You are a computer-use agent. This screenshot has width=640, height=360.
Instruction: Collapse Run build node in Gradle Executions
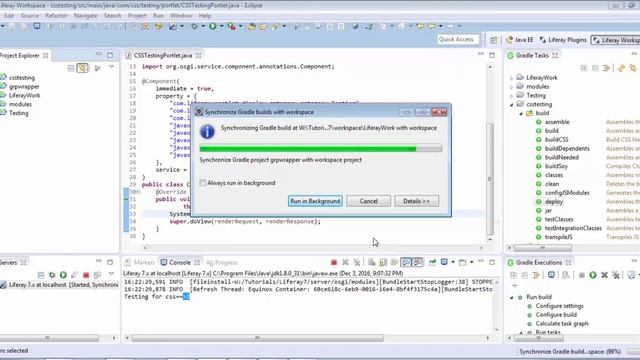pyautogui.click(x=511, y=297)
